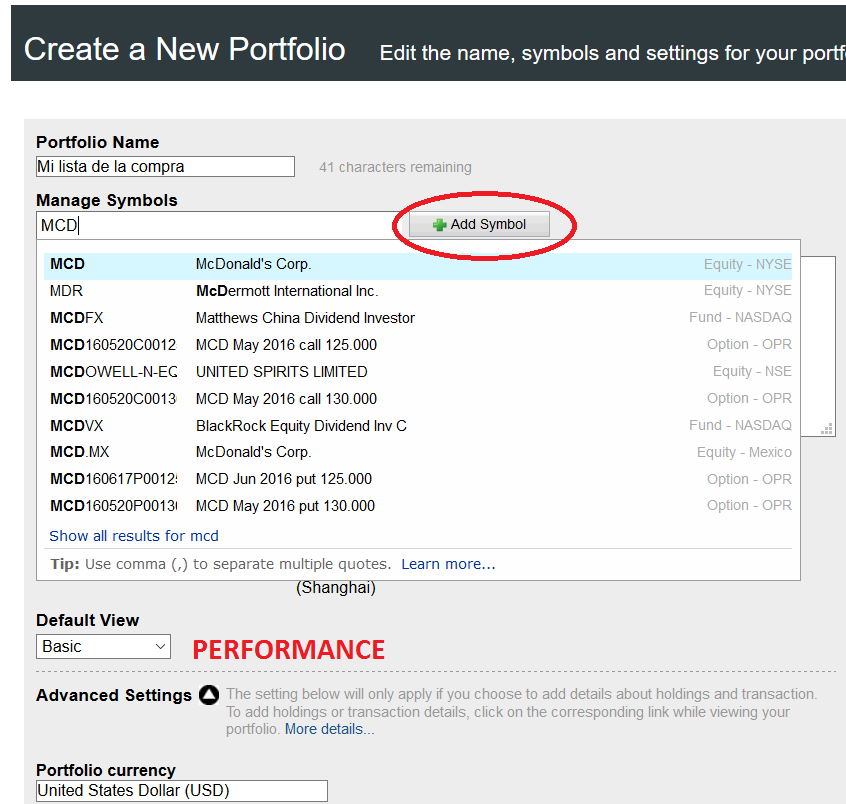Select MDR McDermott International suggestion
The image size is (846, 804).
[420, 291]
